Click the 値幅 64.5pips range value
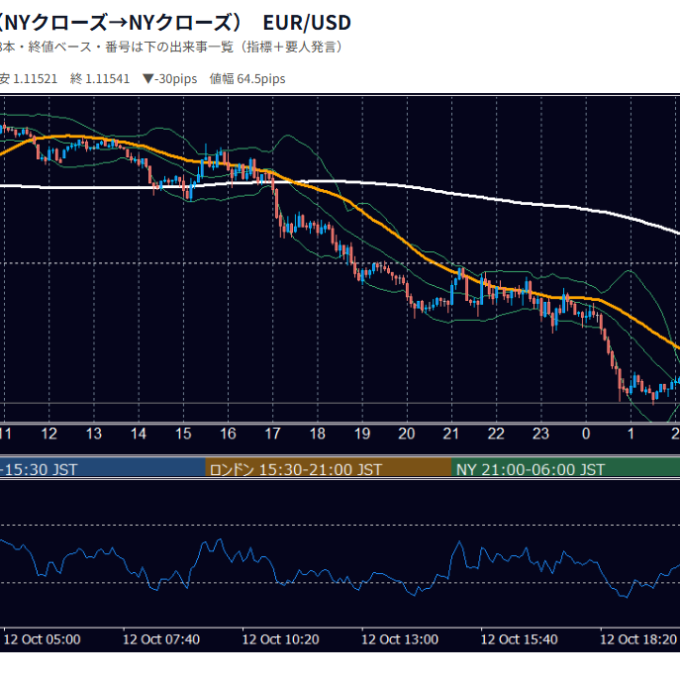This screenshot has height=680, width=680. point(247,78)
